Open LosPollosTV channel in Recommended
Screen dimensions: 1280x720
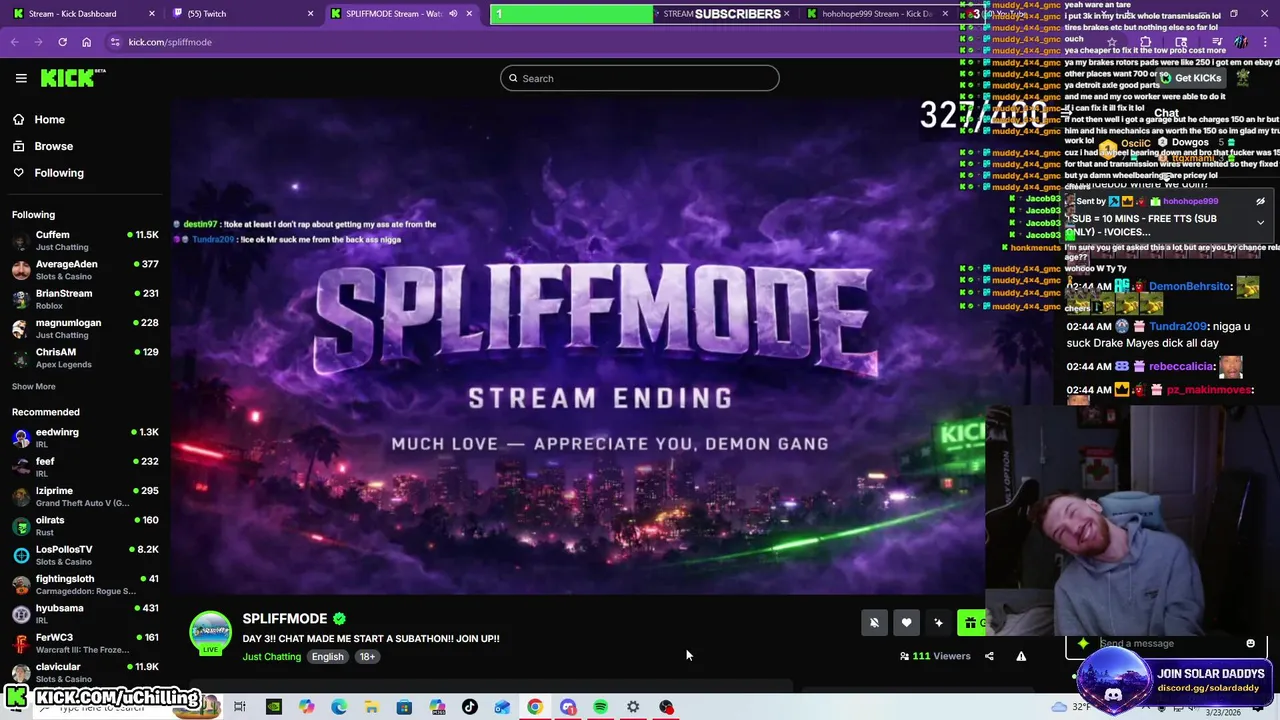[85, 555]
